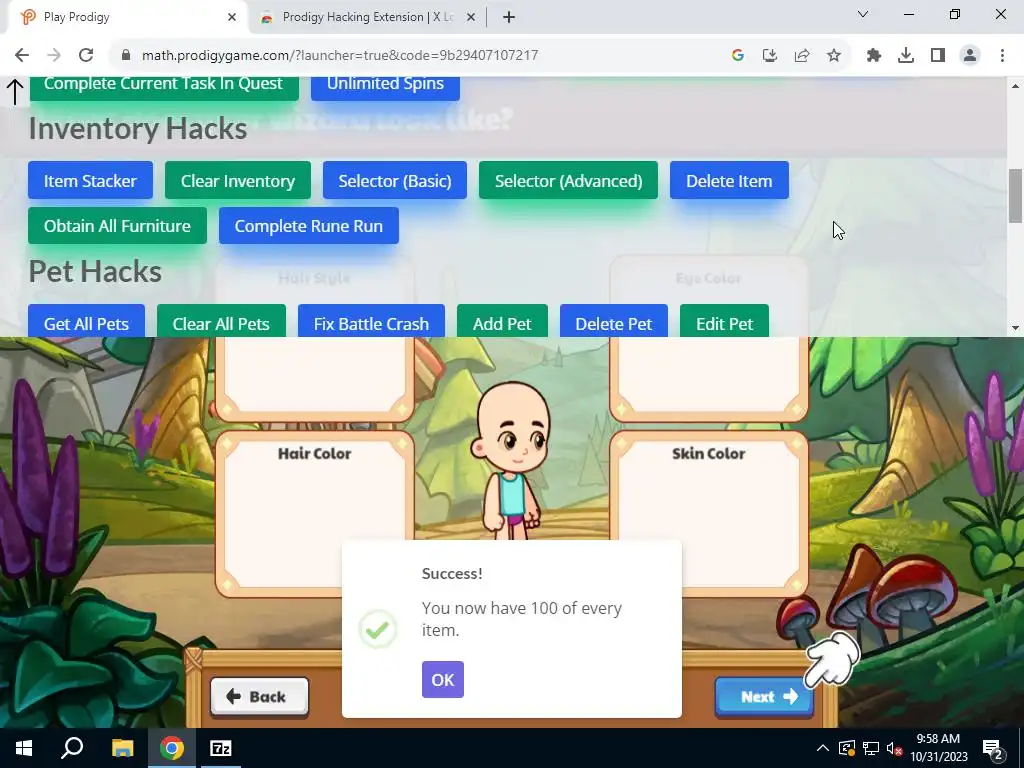This screenshot has height=768, width=1024.
Task: Click the green success checkmark icon
Action: coord(378,629)
